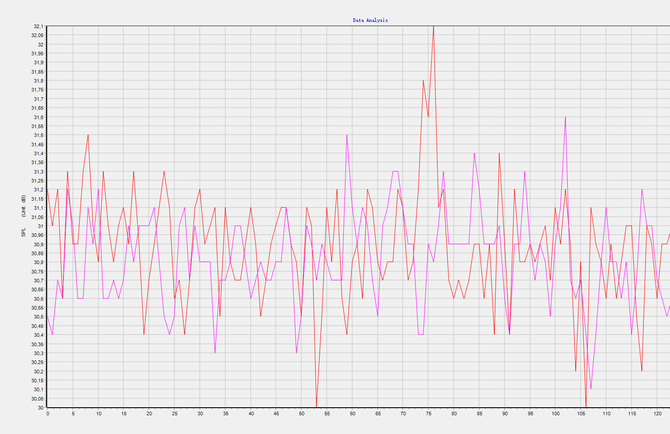Click the "Data Analysis" chart title
The width and height of the screenshot is (670, 434).
coord(370,20)
